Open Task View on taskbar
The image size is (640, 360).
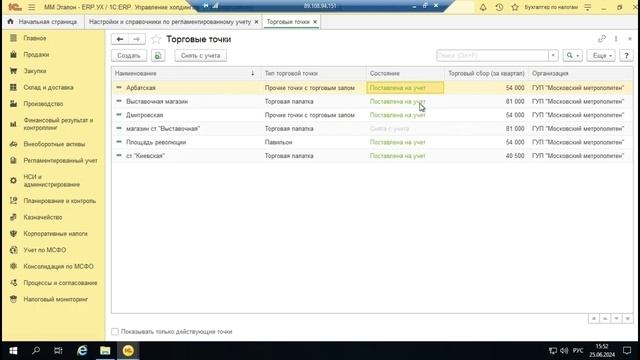tap(58, 351)
